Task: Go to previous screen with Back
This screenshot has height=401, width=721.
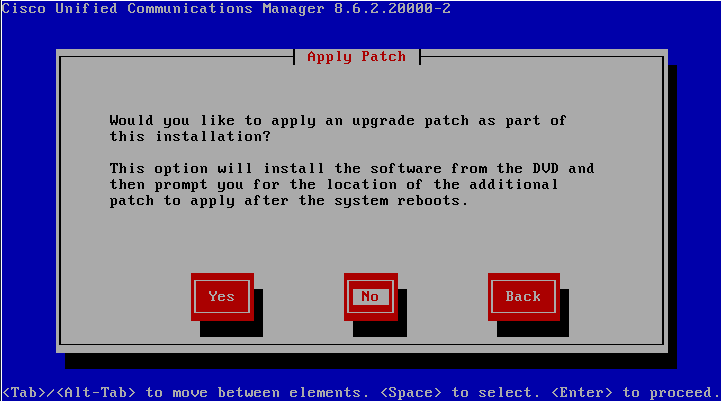Action: (523, 297)
